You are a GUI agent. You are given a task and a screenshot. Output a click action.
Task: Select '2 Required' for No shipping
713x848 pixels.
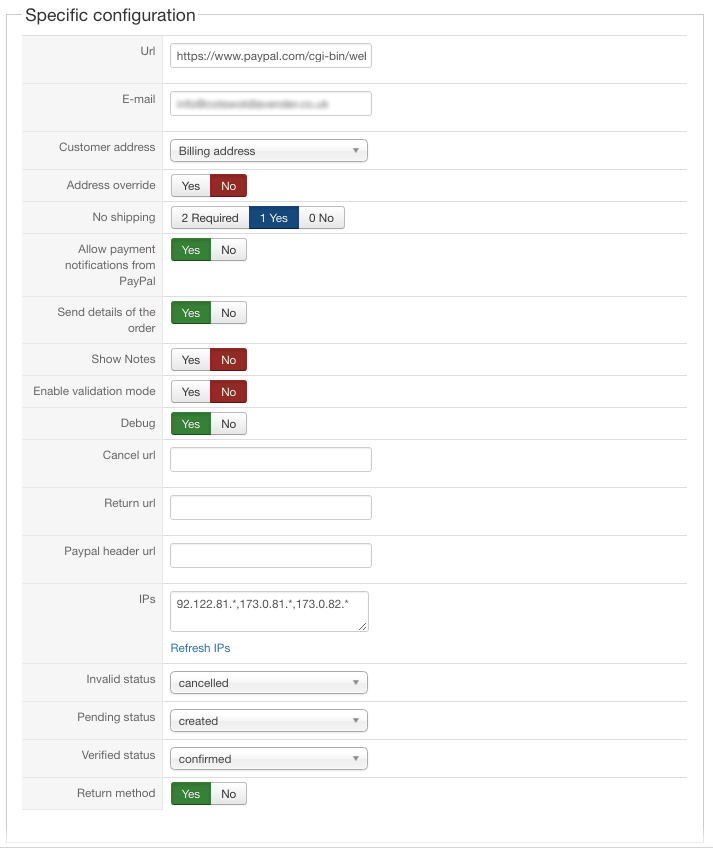(x=210, y=218)
